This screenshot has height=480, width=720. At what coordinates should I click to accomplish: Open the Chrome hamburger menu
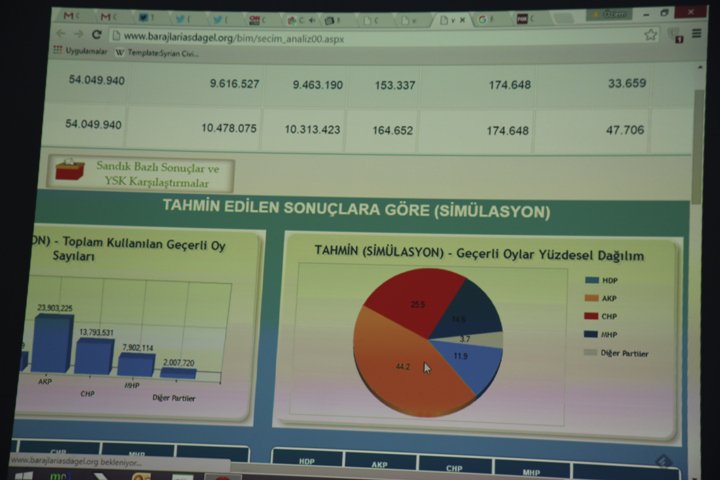[x=697, y=34]
